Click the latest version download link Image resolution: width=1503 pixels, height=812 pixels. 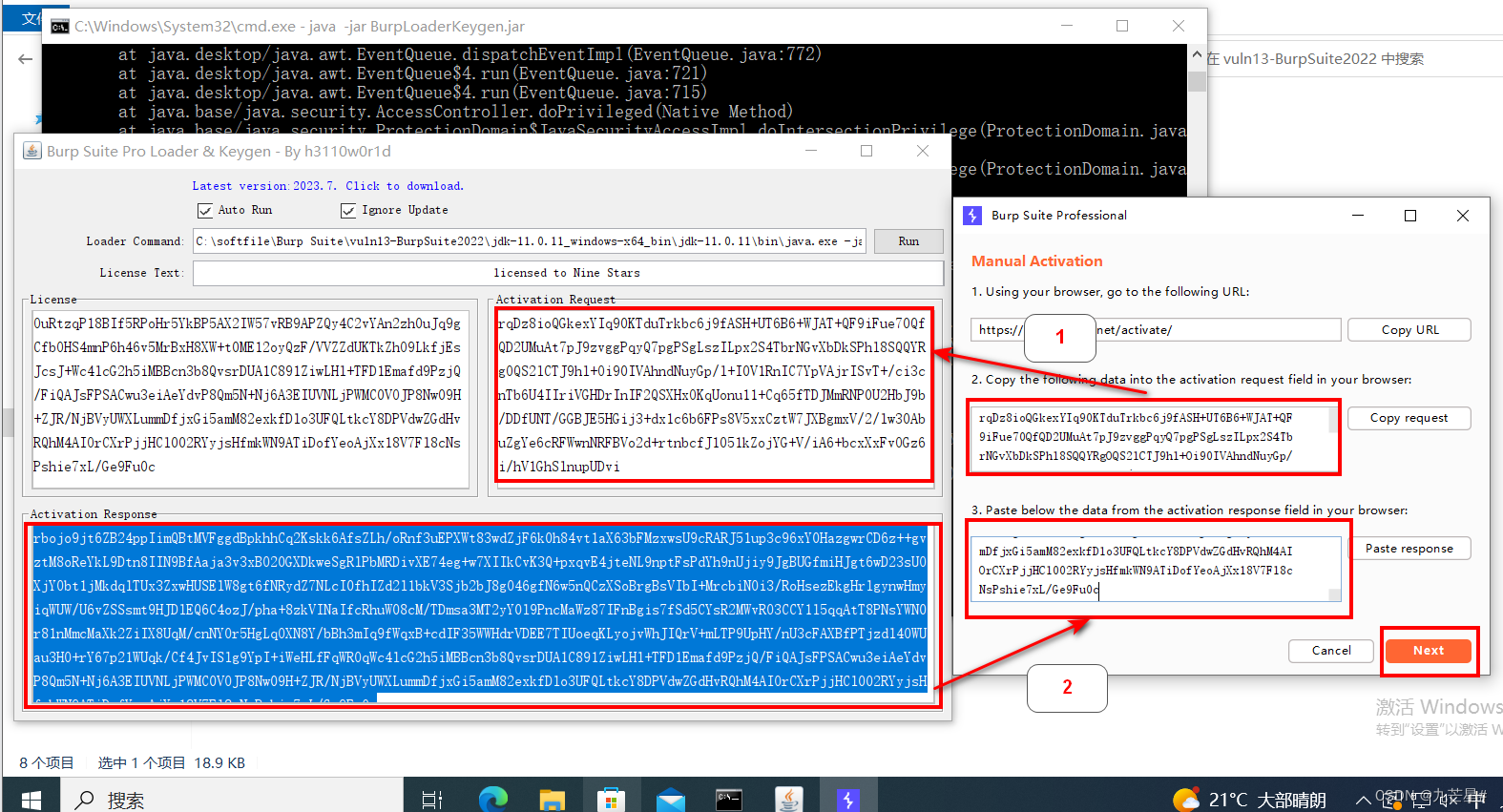tap(327, 186)
